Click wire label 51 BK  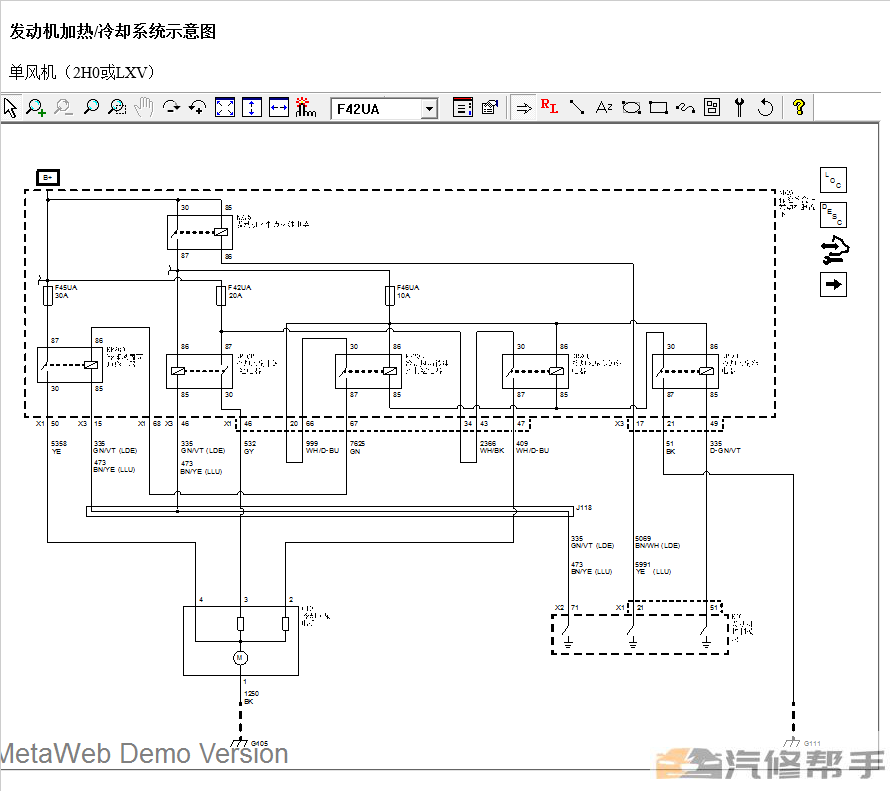pyautogui.click(x=670, y=448)
